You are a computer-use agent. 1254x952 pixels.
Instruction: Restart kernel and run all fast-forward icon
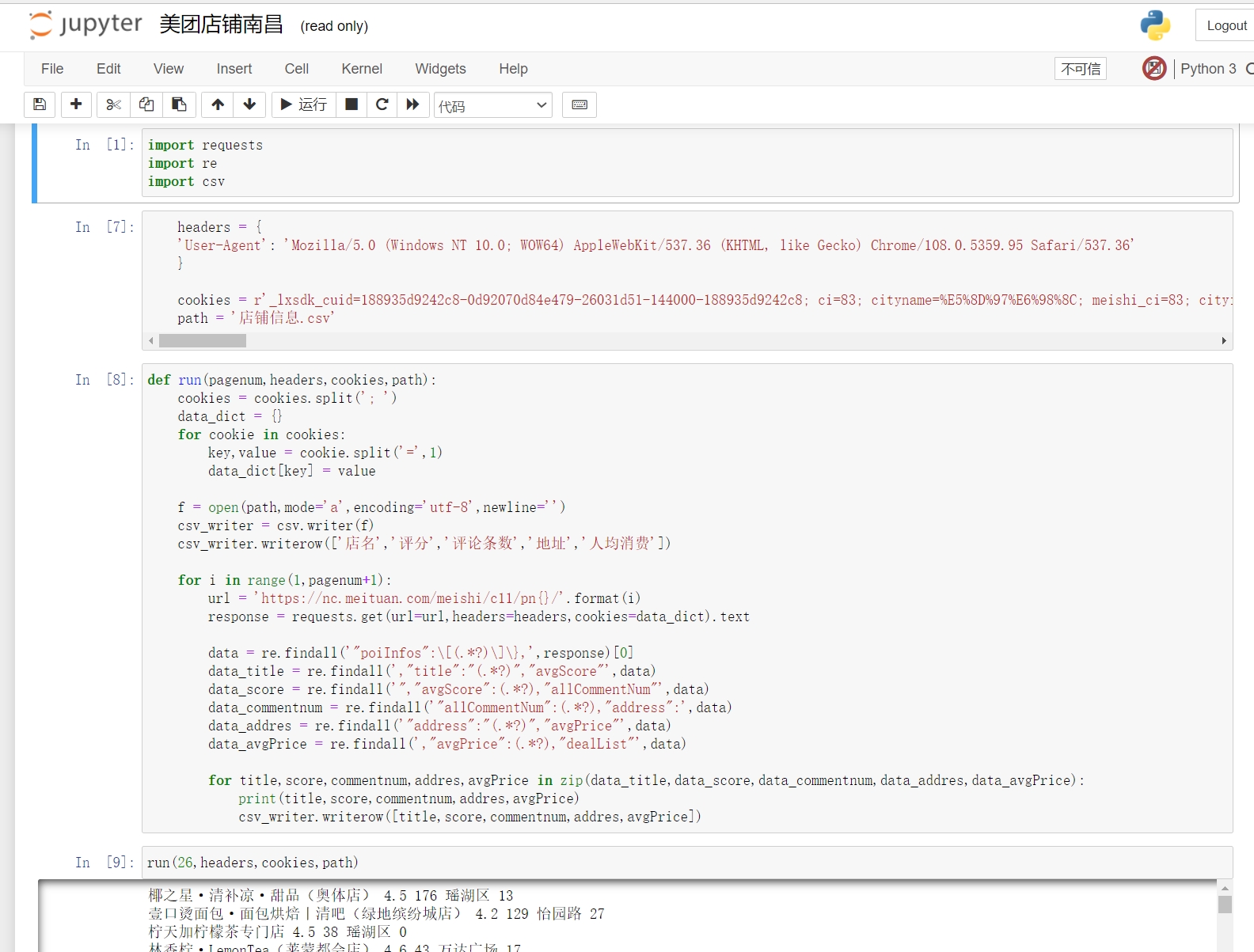click(x=412, y=104)
